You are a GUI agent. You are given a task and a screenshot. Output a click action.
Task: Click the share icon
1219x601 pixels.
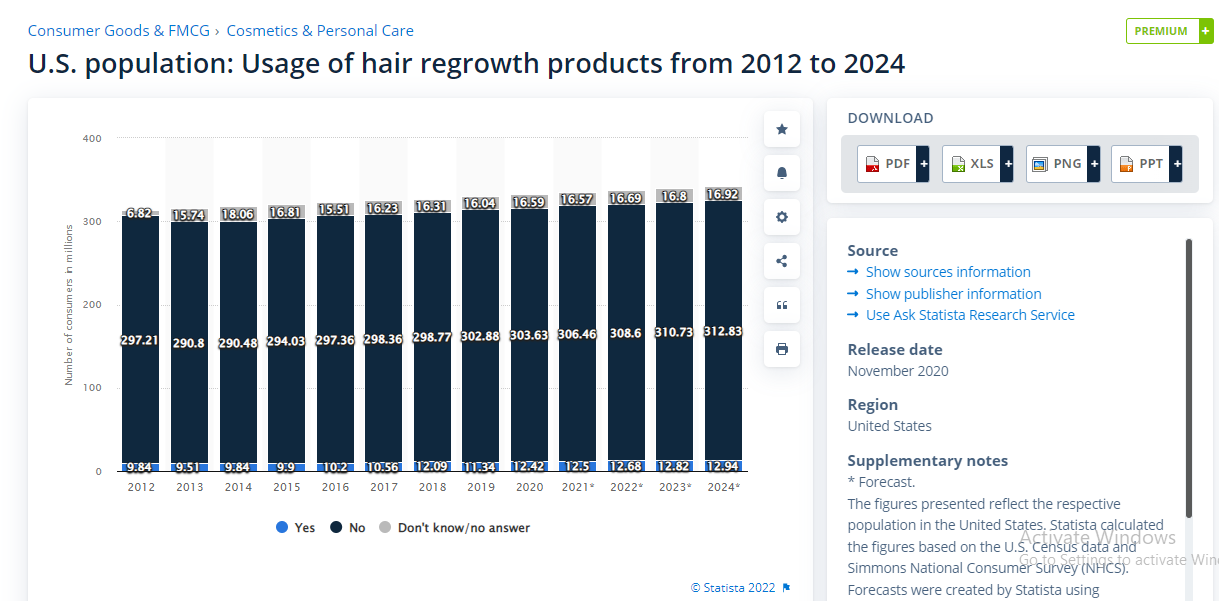point(782,261)
